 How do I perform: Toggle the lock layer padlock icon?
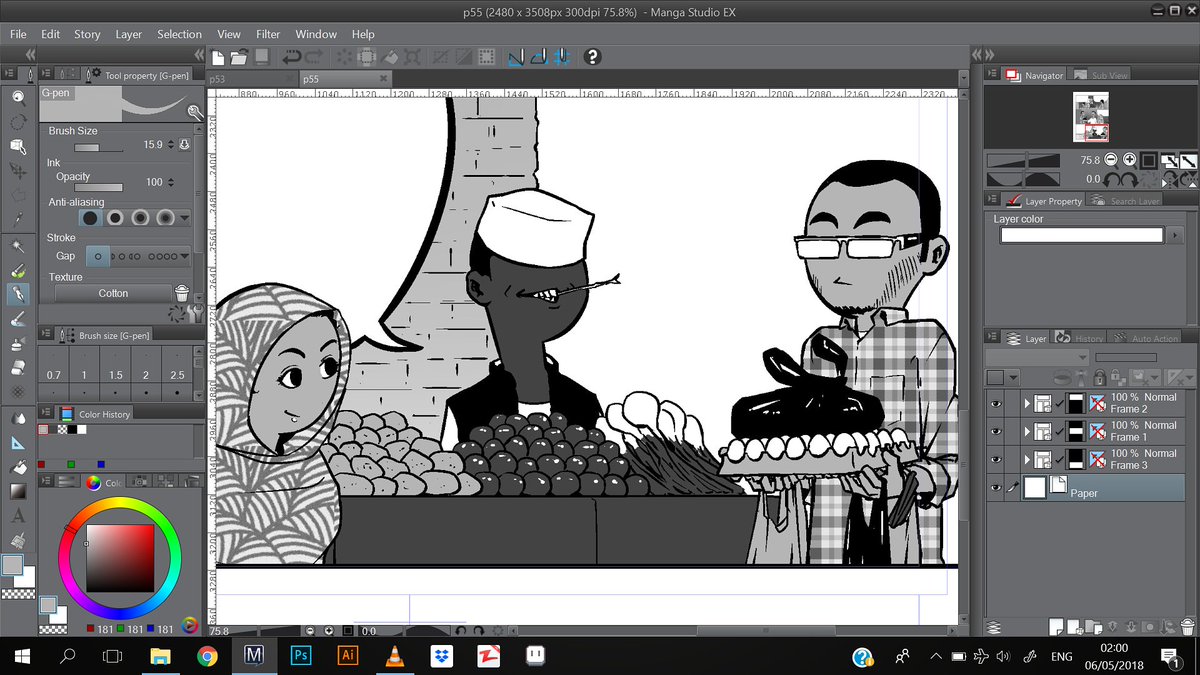[x=1098, y=378]
